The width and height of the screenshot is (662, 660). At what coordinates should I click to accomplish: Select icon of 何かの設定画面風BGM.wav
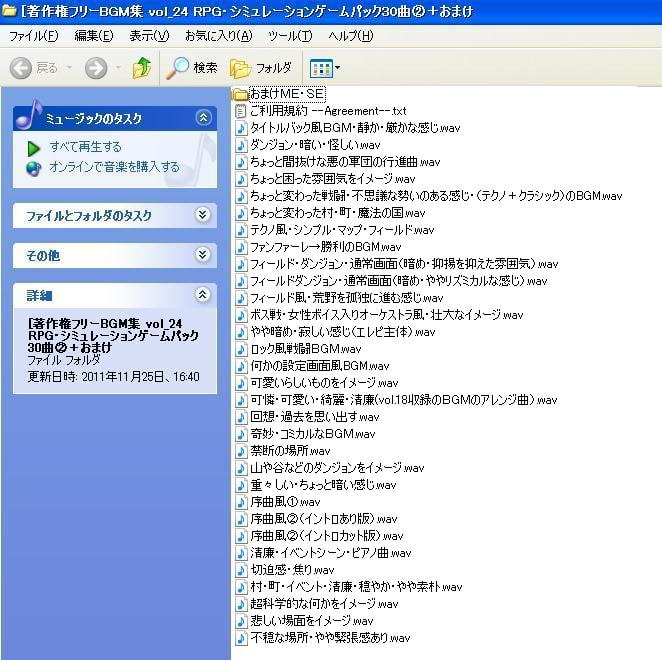[x=241, y=366]
